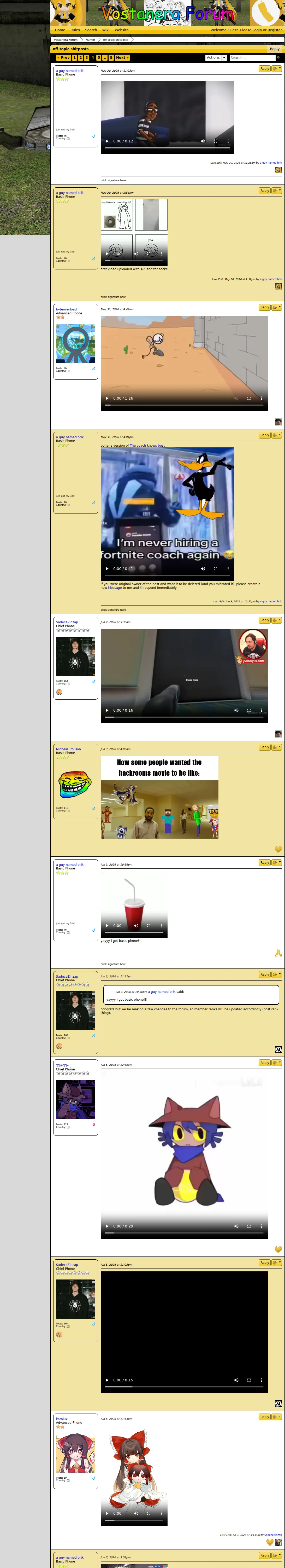Mute the 0:41 Fortnite coach video
Viewport: 285px width, 1568px height.
coord(203,568)
